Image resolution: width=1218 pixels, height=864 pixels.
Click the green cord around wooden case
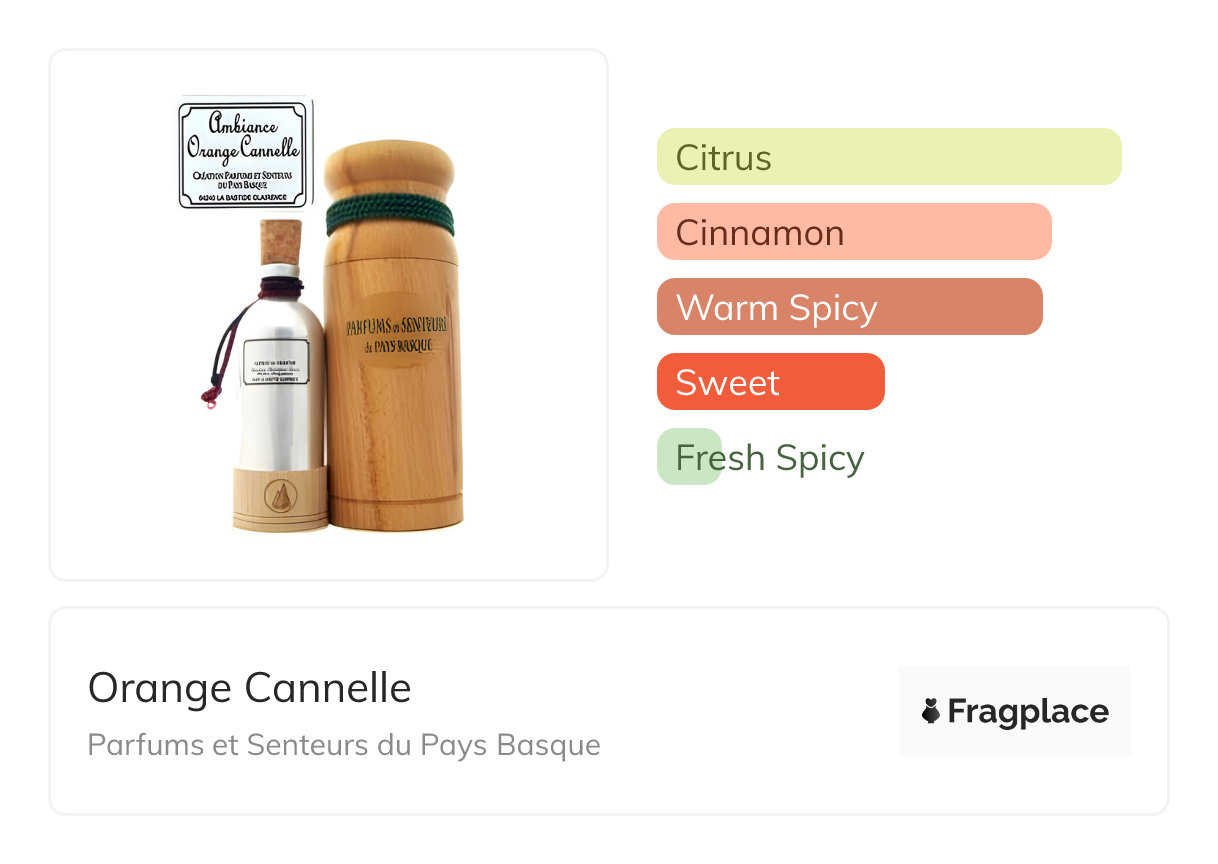[391, 214]
